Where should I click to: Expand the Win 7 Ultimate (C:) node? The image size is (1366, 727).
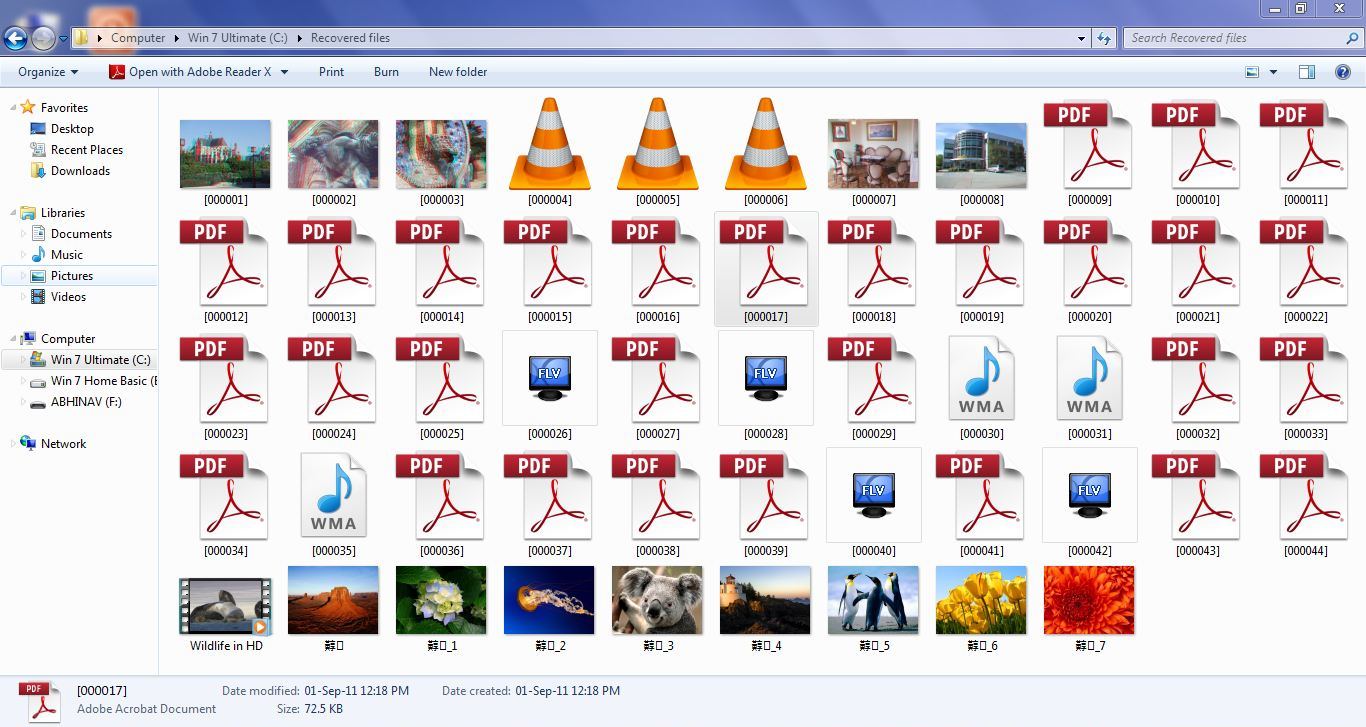(23, 359)
